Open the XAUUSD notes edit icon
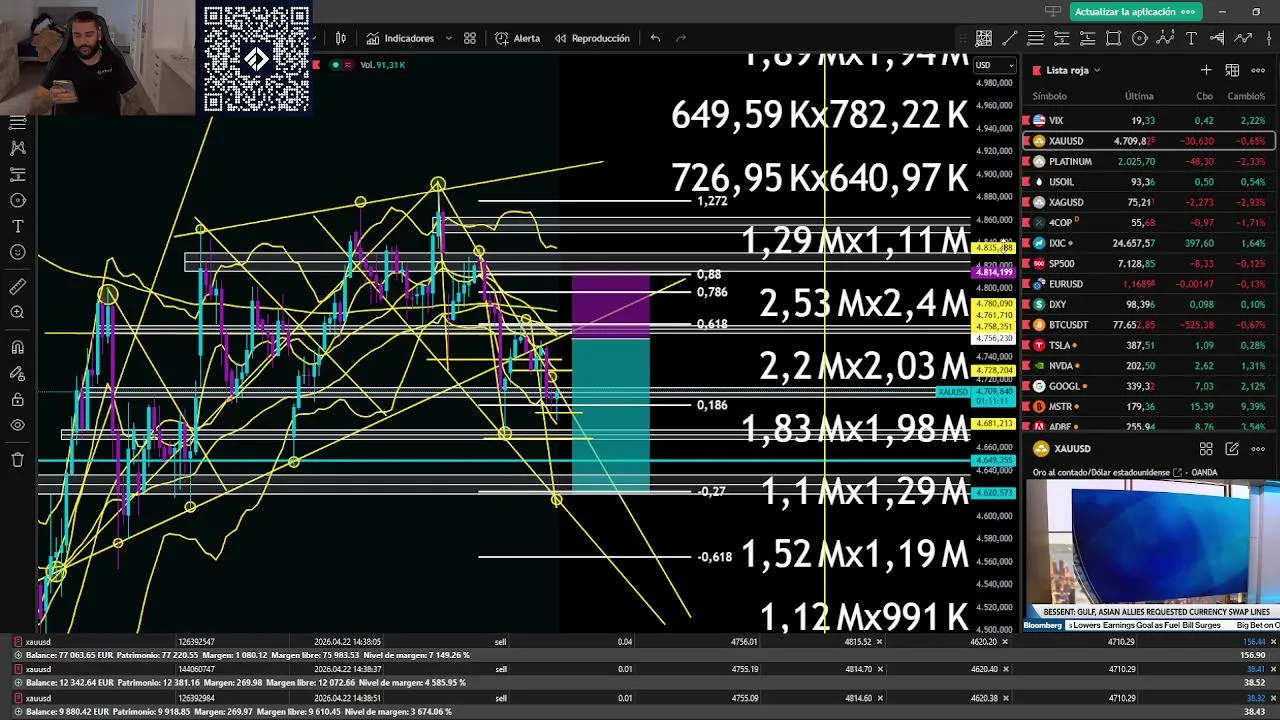1280x720 pixels. pos(1232,449)
